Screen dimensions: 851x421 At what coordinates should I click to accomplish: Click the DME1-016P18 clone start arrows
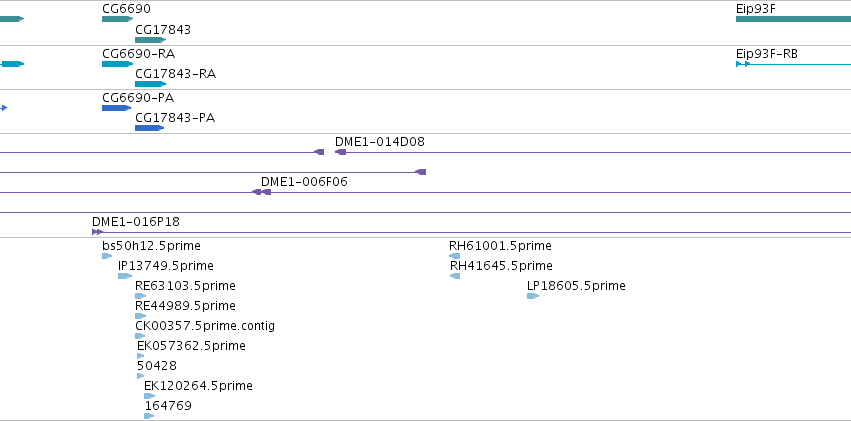coord(97,232)
